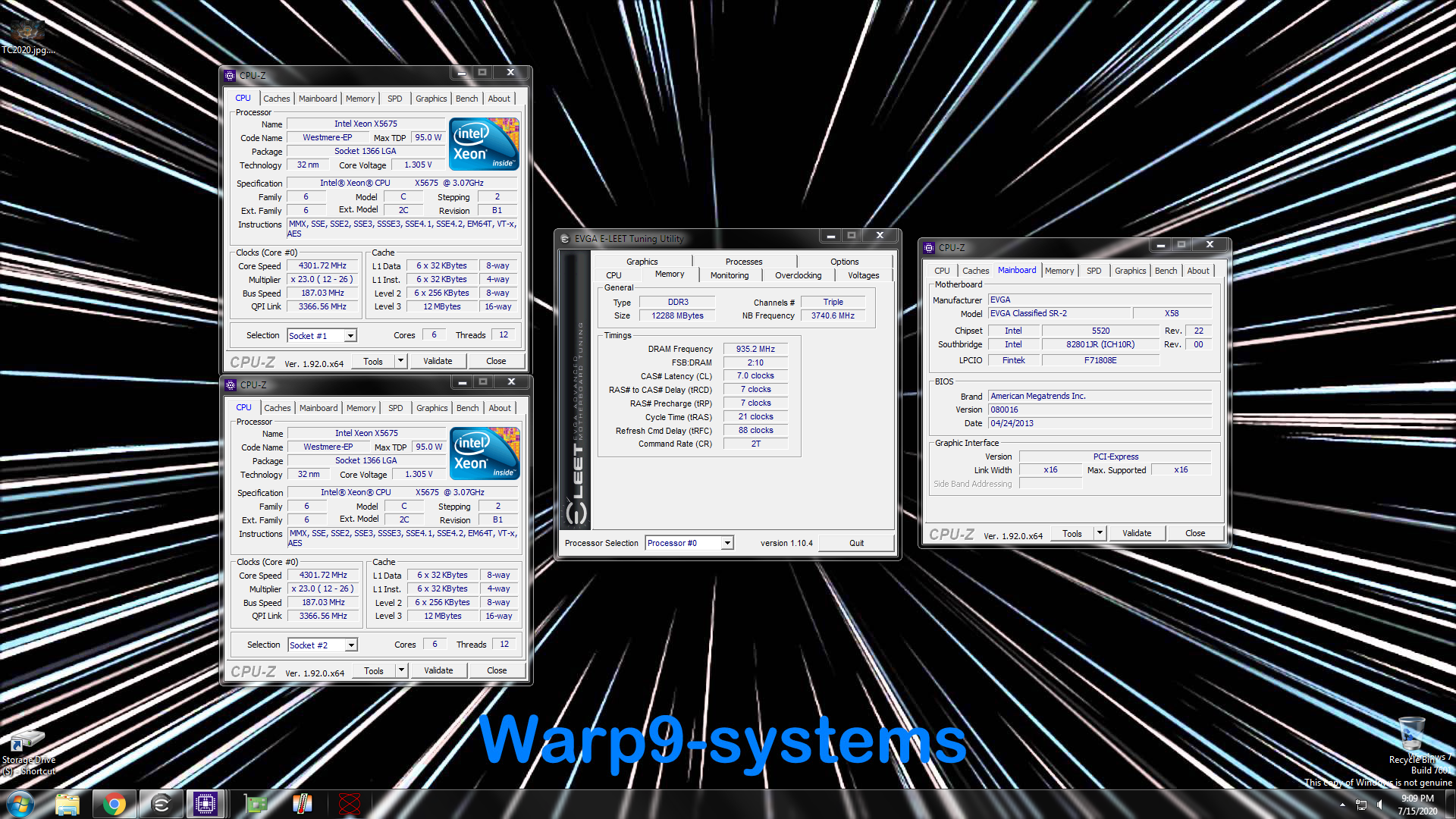
Task: Open Processes tab in E-LEET
Action: pos(744,262)
